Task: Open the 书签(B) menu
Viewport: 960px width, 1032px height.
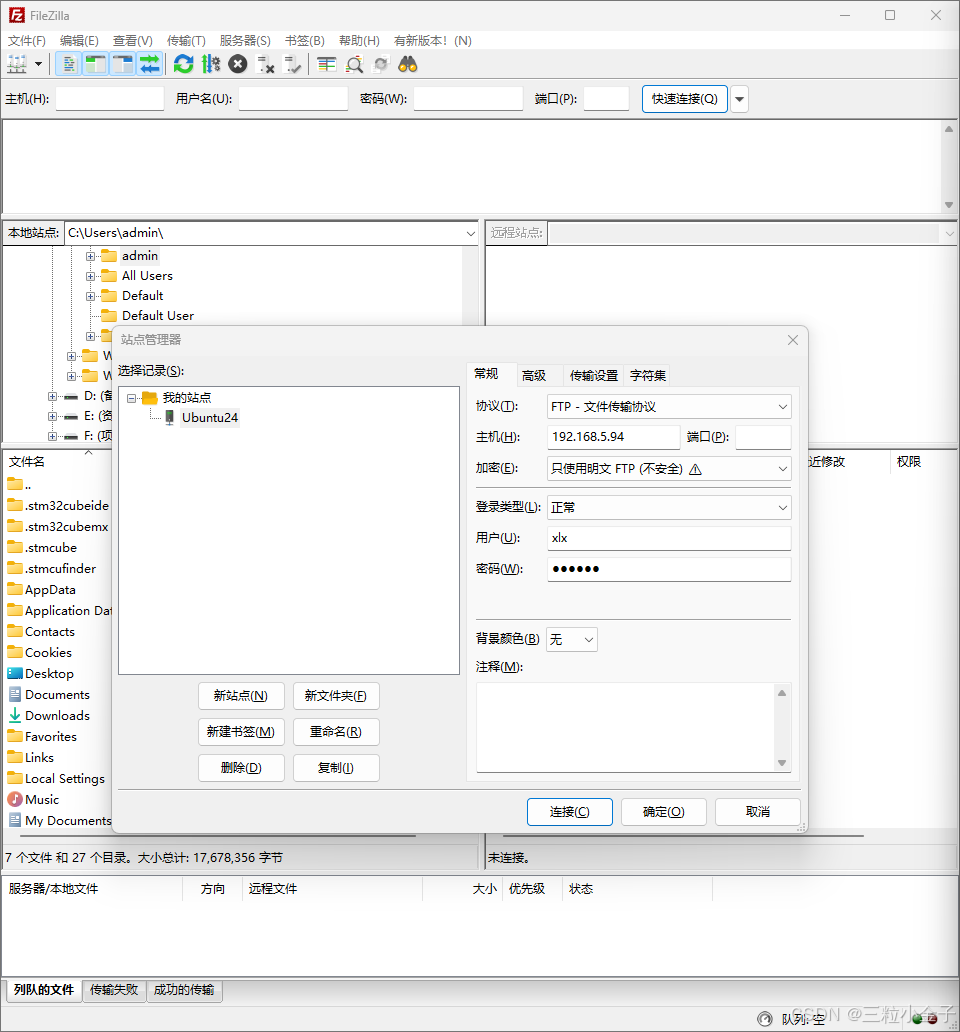Action: click(x=305, y=41)
